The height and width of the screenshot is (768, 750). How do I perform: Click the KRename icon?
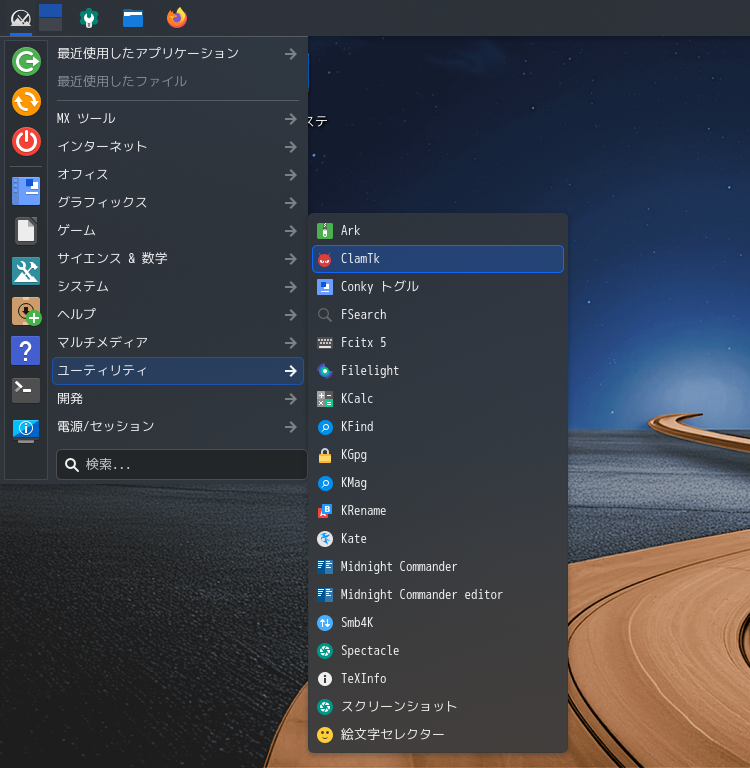325,511
